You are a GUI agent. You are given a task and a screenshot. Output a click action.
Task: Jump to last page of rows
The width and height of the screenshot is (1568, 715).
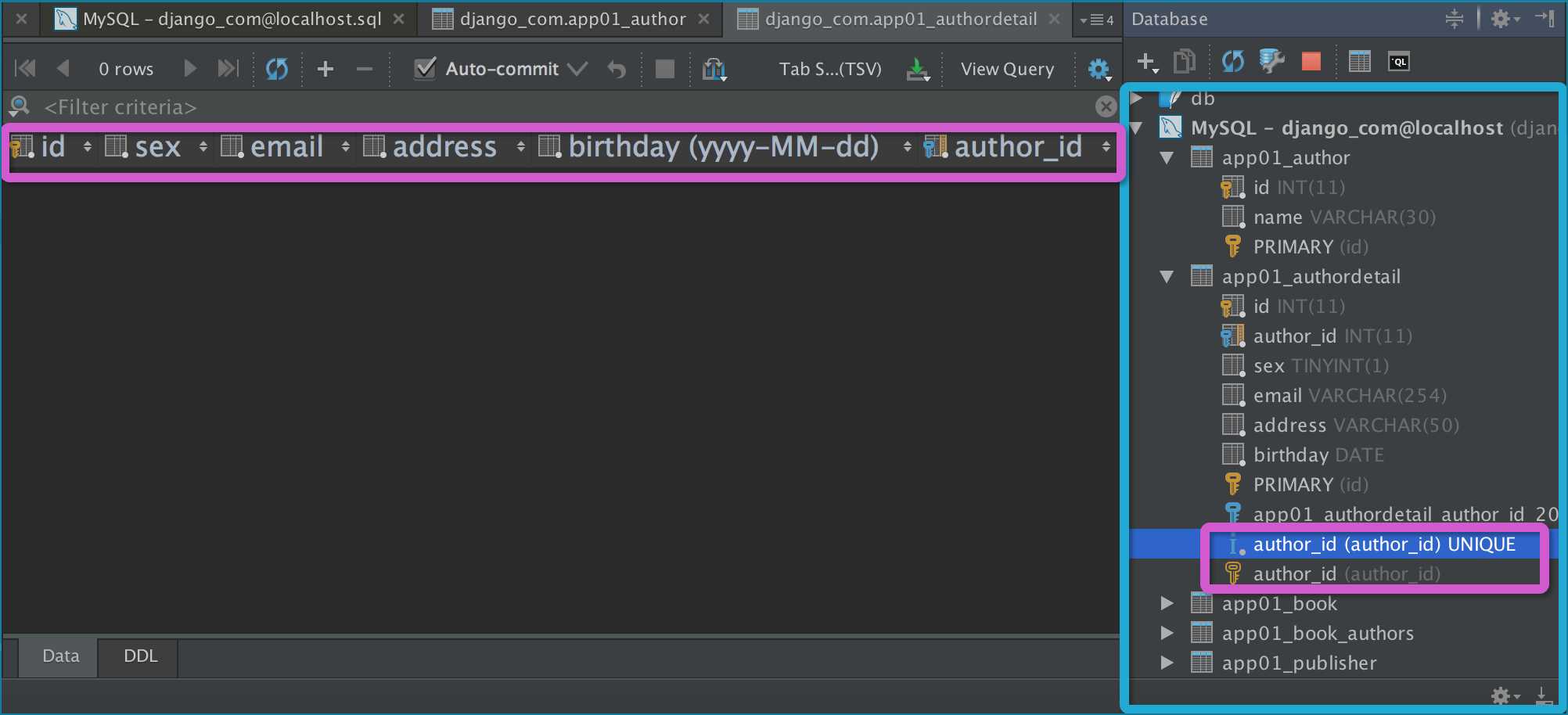tap(228, 69)
